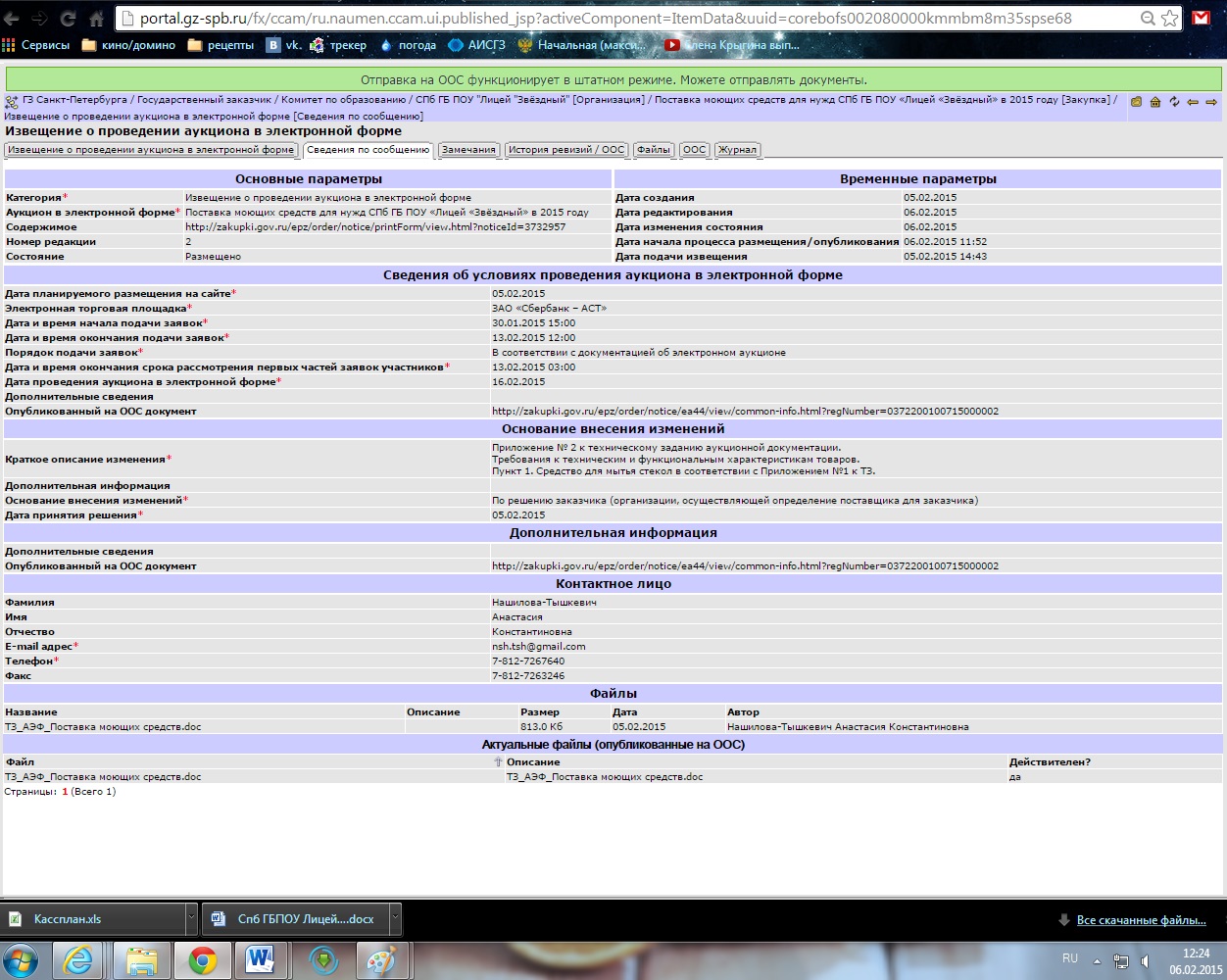This screenshot has width=1227, height=980.
Task: Open the История ревизий / ООС tab
Action: 566,150
